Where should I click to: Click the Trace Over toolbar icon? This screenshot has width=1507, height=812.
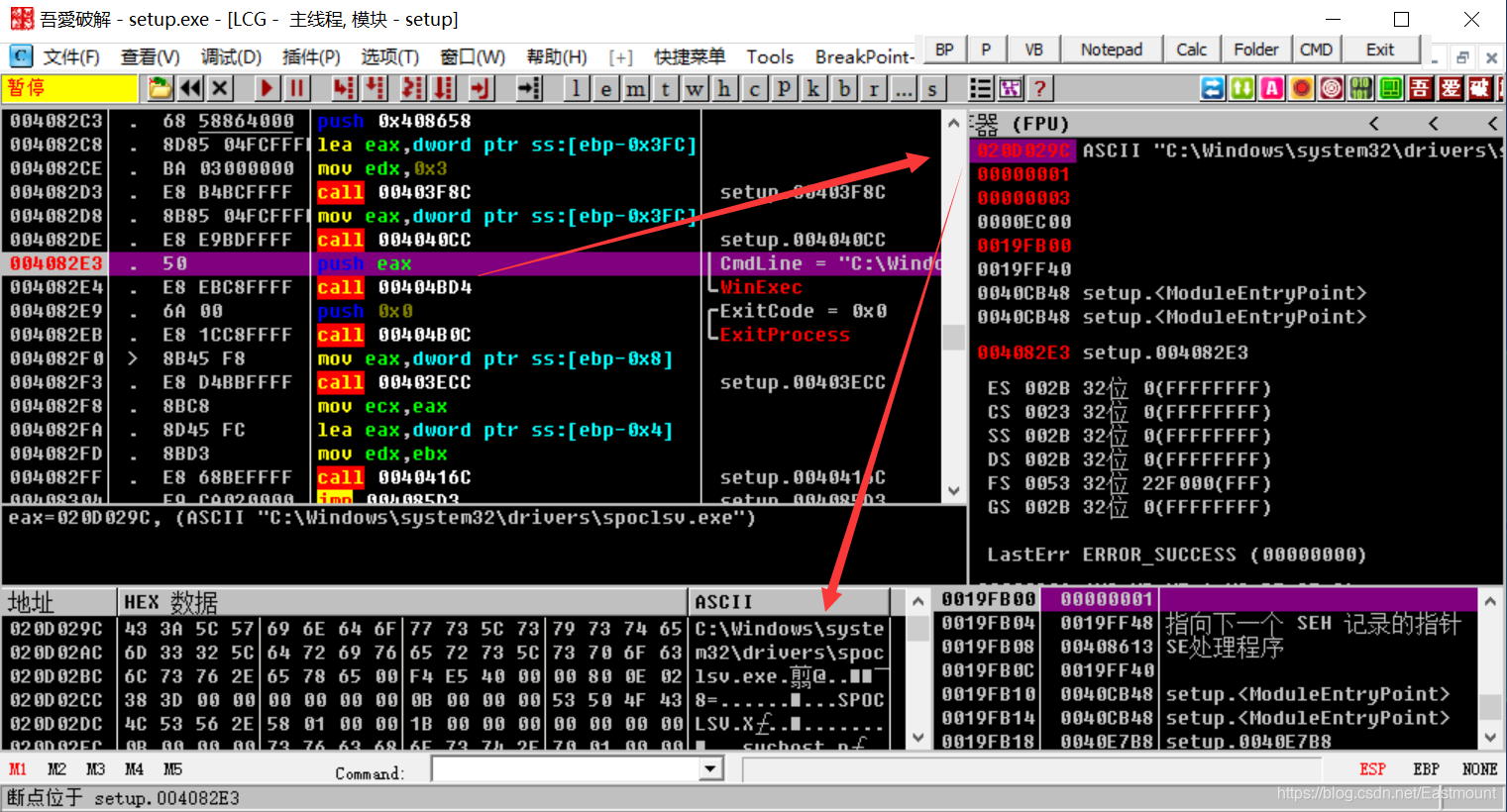(x=444, y=89)
